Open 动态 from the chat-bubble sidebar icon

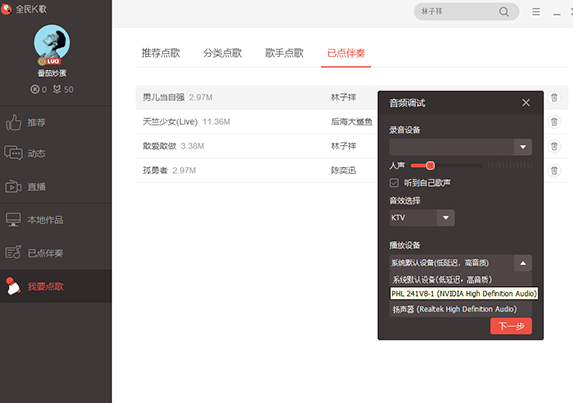(13, 153)
